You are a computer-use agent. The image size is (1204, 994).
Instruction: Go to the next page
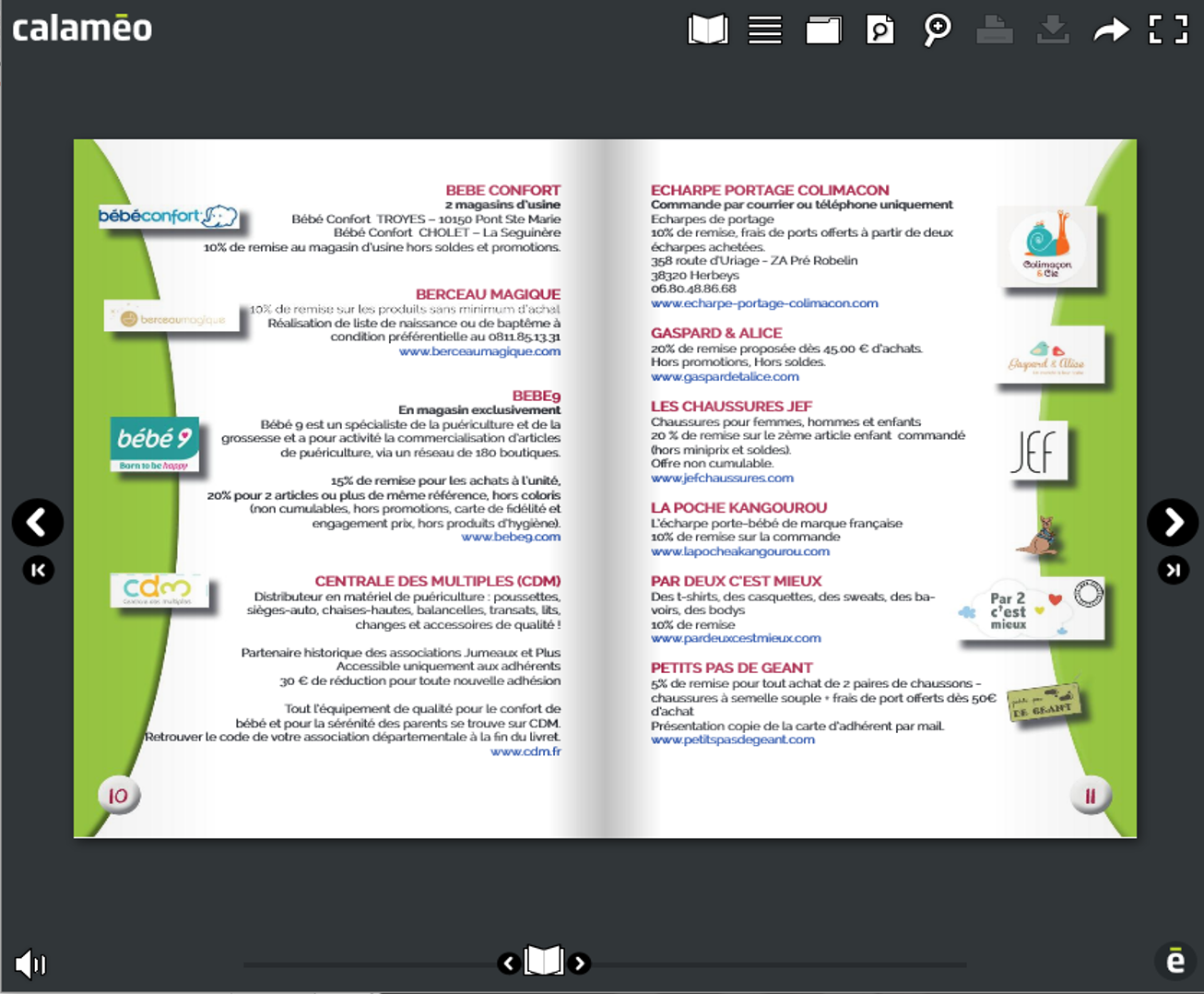click(x=1173, y=523)
